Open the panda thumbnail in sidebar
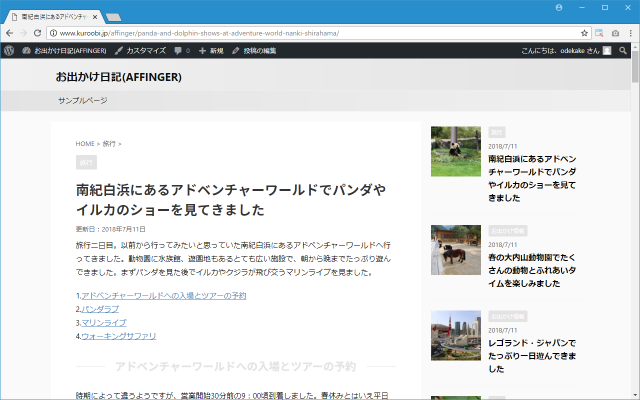640x400 pixels. coord(456,151)
